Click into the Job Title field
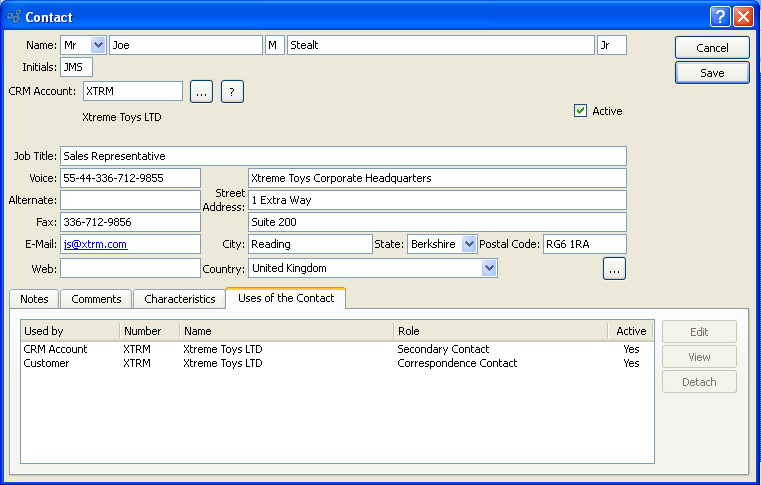The image size is (761, 485). [x=343, y=156]
